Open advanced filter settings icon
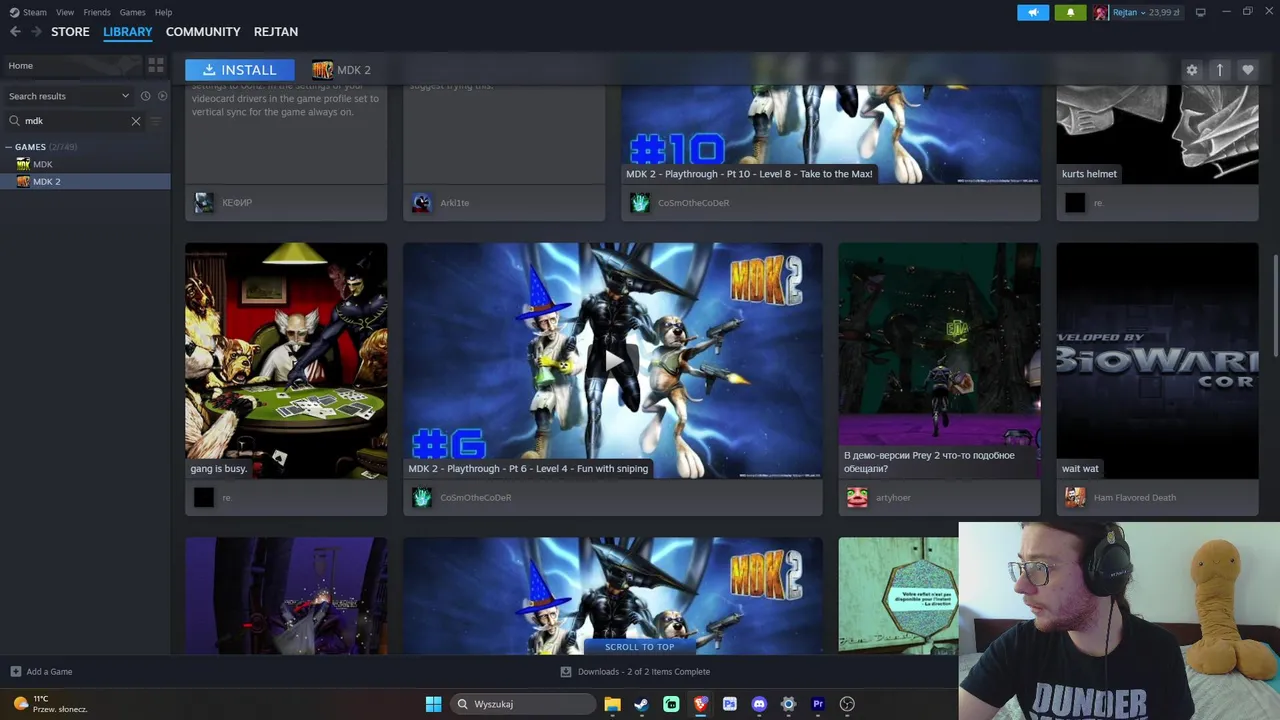The width and height of the screenshot is (1280, 720). tap(155, 121)
